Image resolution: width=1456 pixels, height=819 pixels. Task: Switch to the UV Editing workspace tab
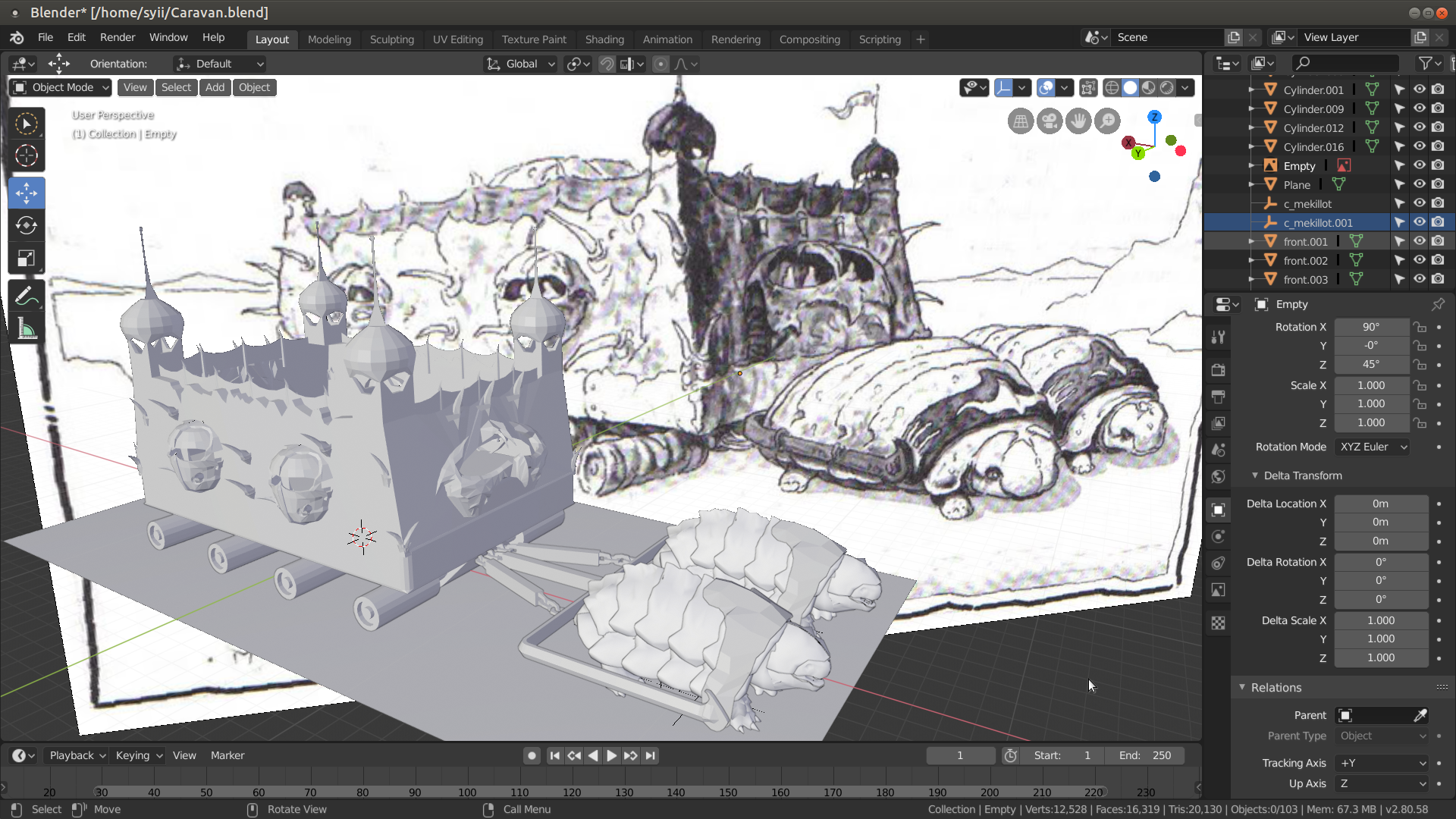click(458, 39)
